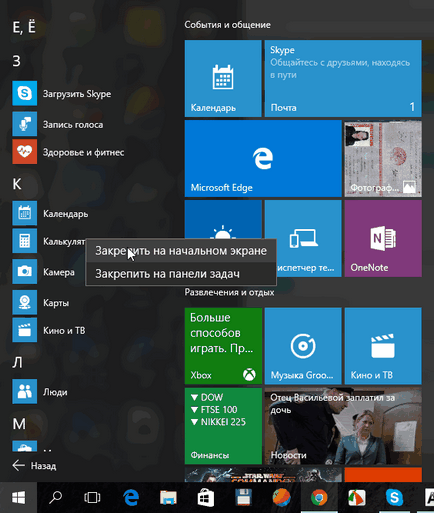Launch the Камера app icon
Screen dimensions: 434x513
pos(24,271)
